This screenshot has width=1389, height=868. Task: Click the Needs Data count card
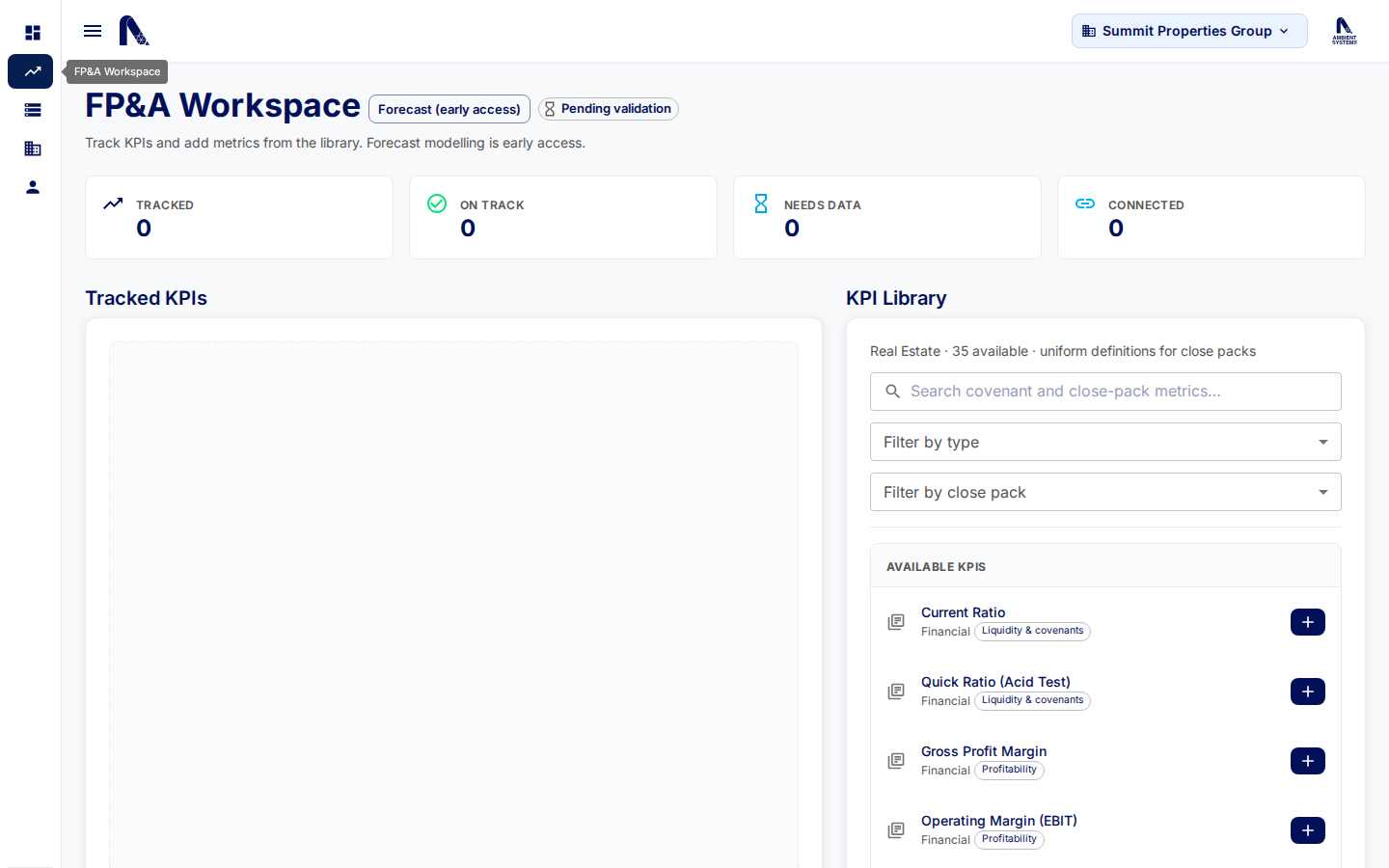tap(887, 217)
